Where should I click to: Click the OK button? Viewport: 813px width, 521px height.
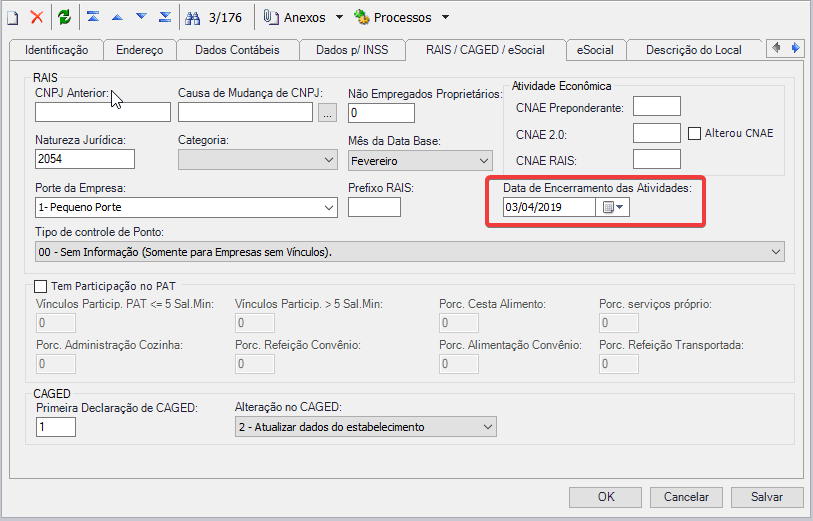(606, 497)
